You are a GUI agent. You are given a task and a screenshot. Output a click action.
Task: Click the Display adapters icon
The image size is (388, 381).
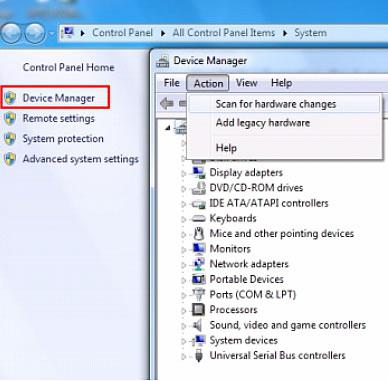pyautogui.click(x=199, y=172)
